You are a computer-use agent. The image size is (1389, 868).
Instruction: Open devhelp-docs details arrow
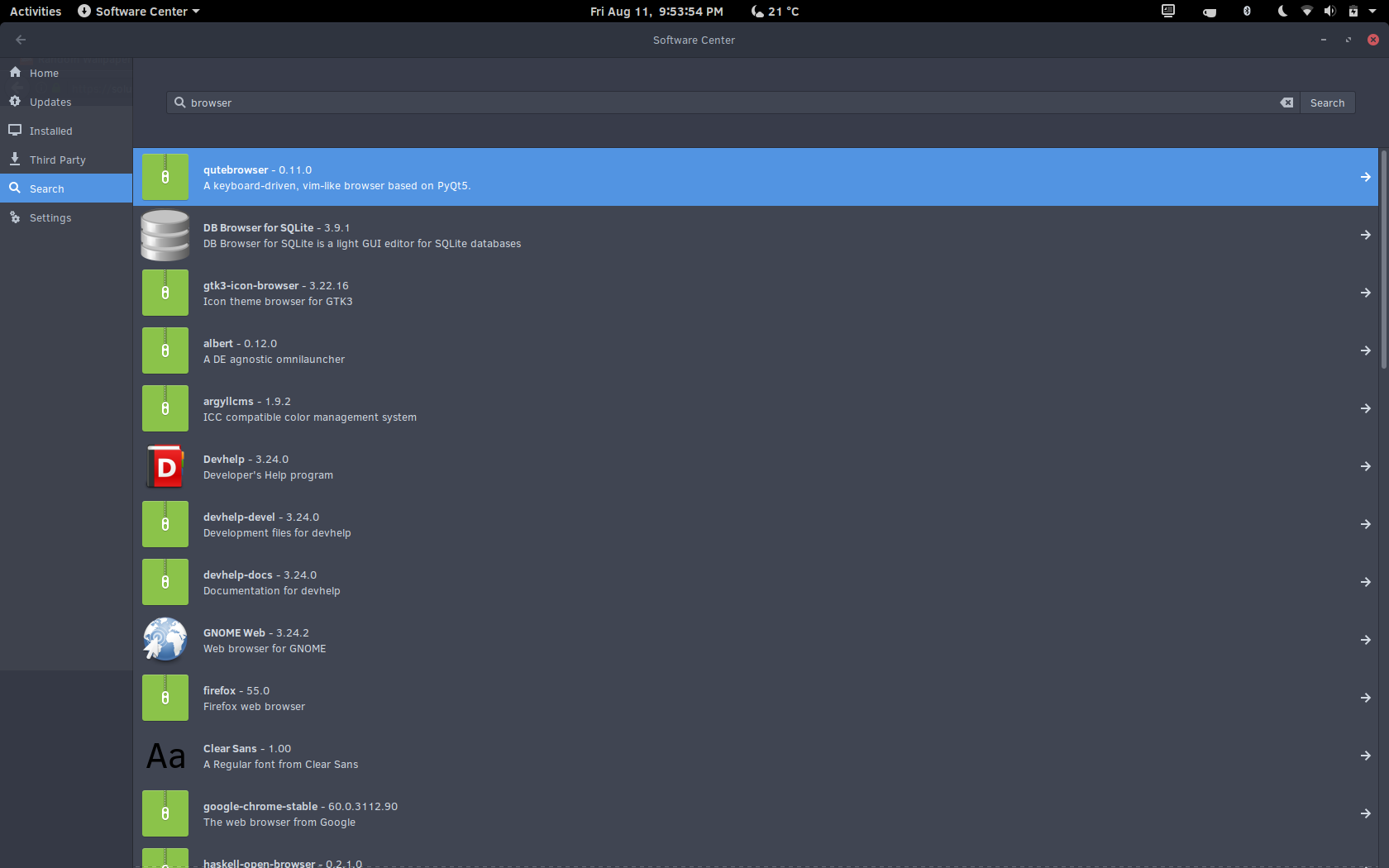[1365, 582]
